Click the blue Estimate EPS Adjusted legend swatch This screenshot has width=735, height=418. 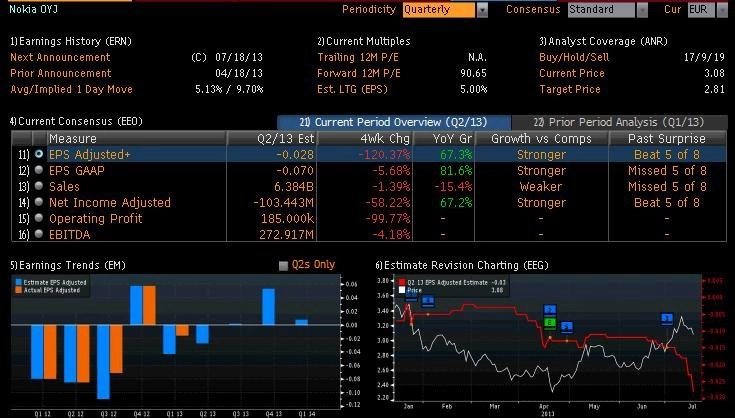point(19,283)
